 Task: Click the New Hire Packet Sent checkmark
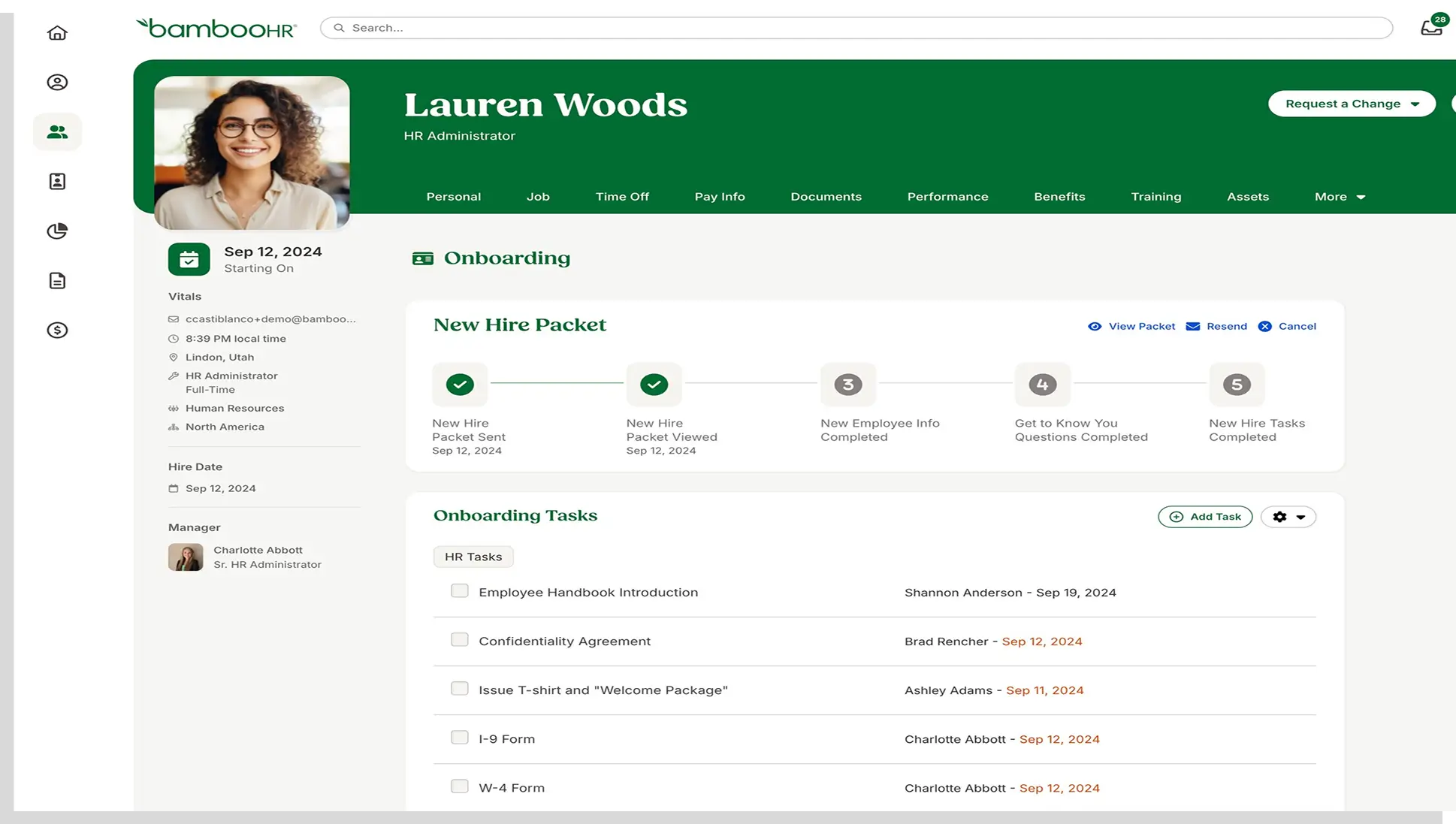tap(460, 385)
